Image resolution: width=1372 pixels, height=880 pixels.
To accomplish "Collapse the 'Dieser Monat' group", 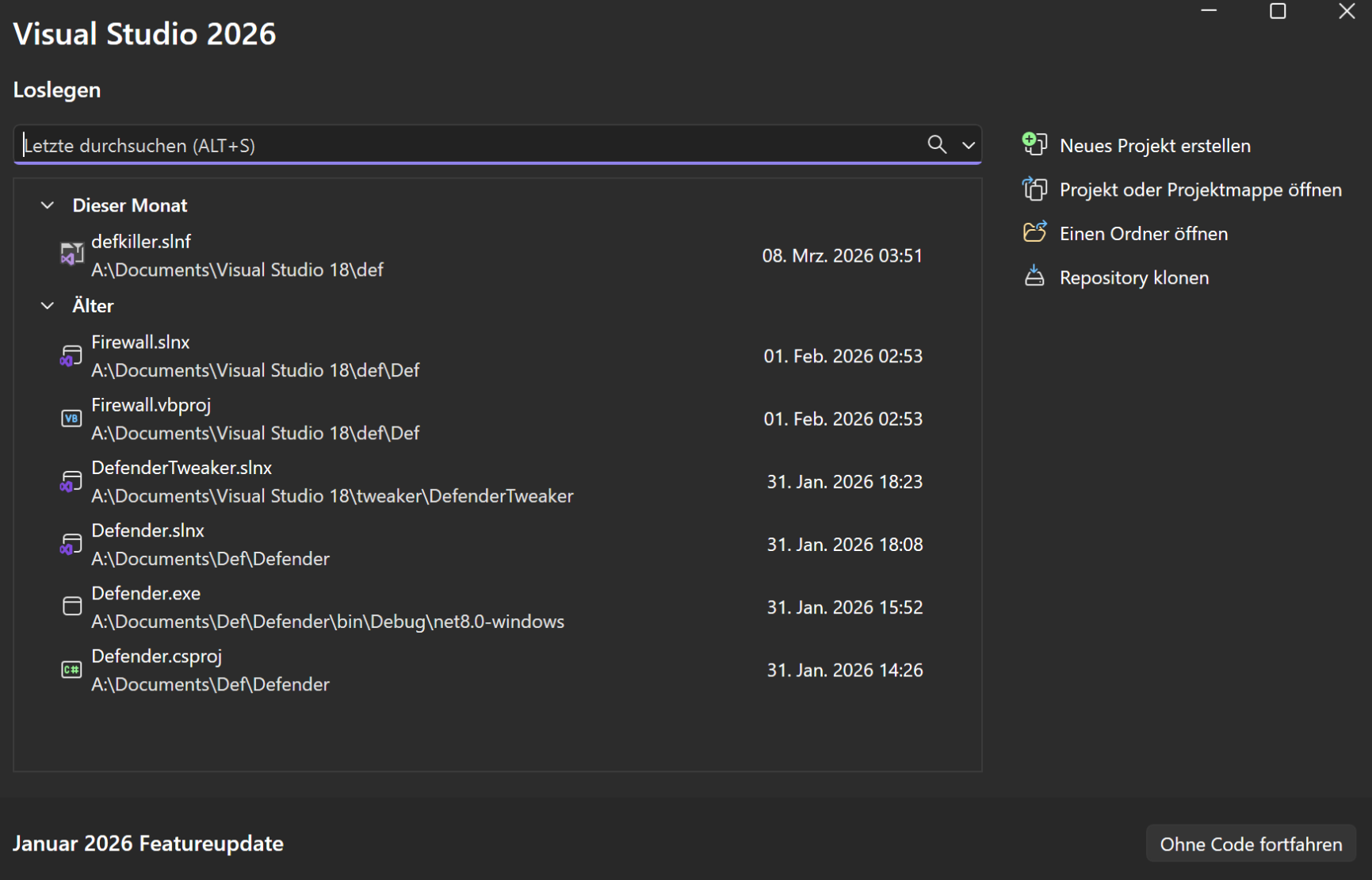I will [48, 205].
